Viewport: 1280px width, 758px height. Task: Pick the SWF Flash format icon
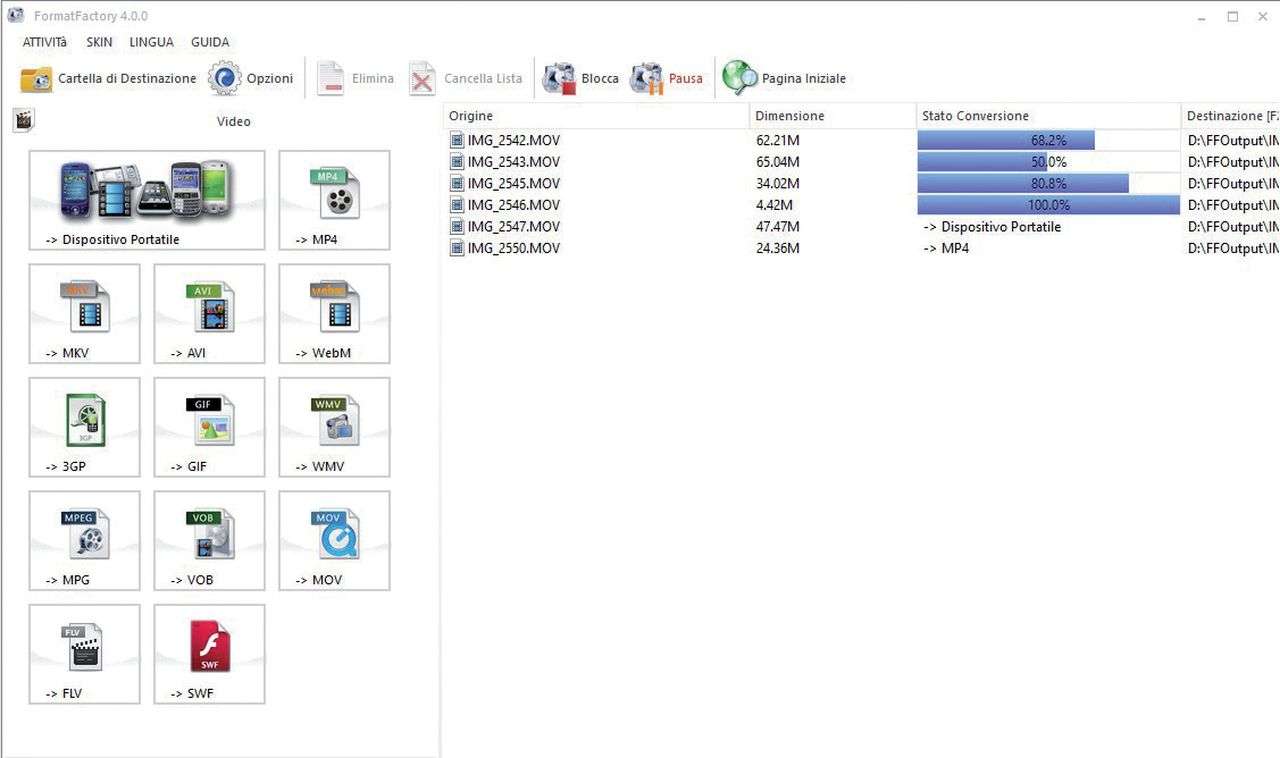pyautogui.click(x=209, y=654)
